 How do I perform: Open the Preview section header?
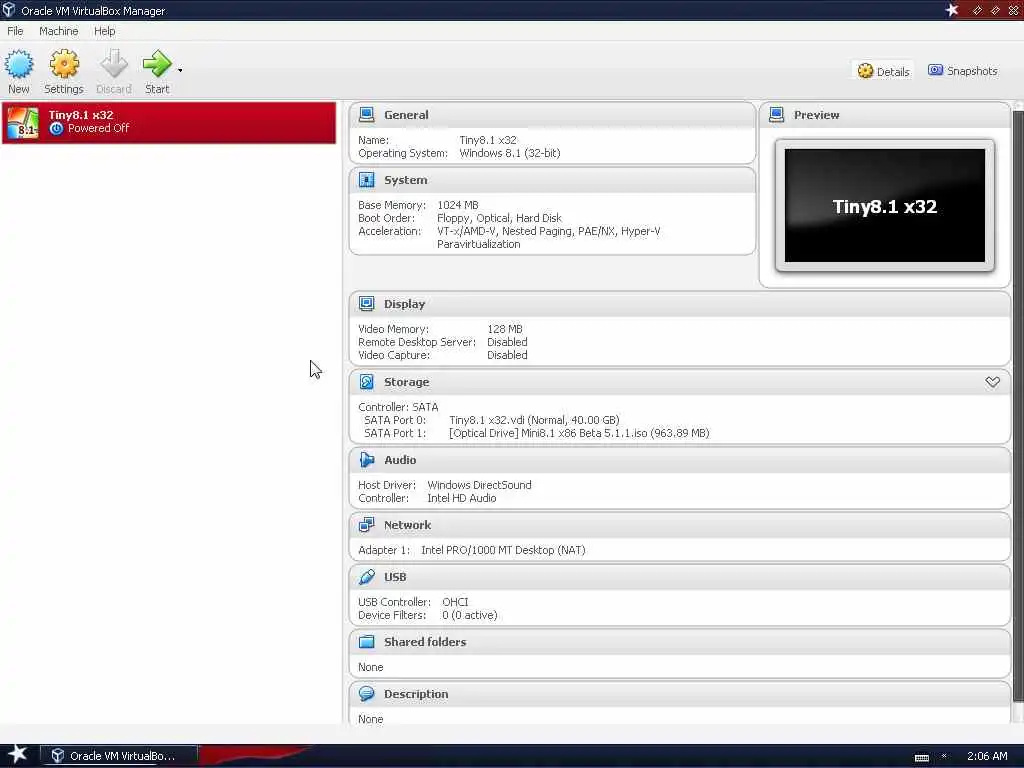click(816, 115)
